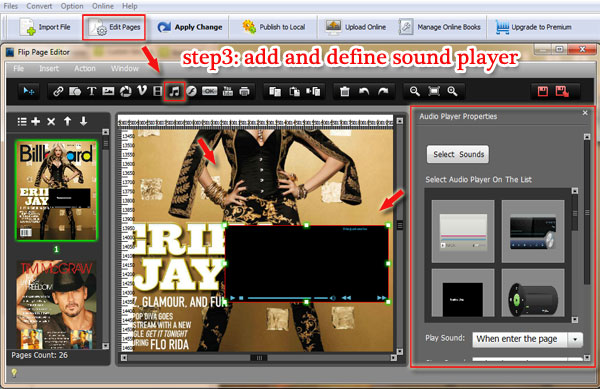
Task: Copy objects to other pages icon
Action: click(x=313, y=91)
